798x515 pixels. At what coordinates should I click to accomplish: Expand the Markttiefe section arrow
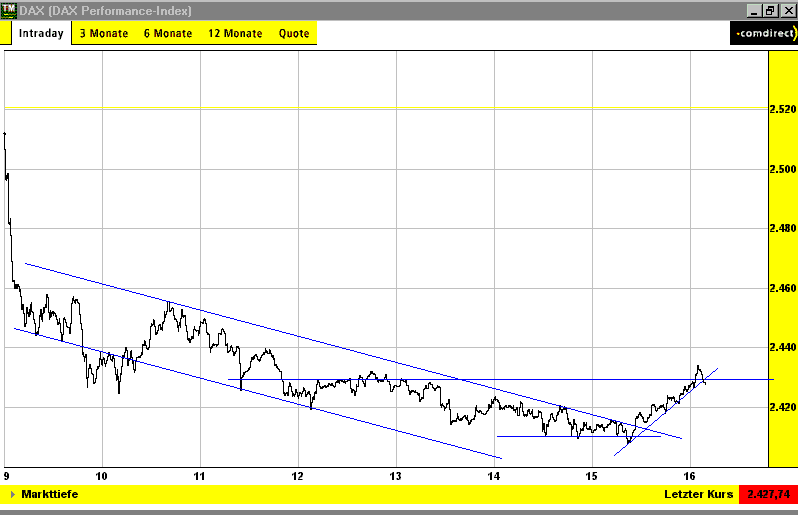(x=13, y=494)
